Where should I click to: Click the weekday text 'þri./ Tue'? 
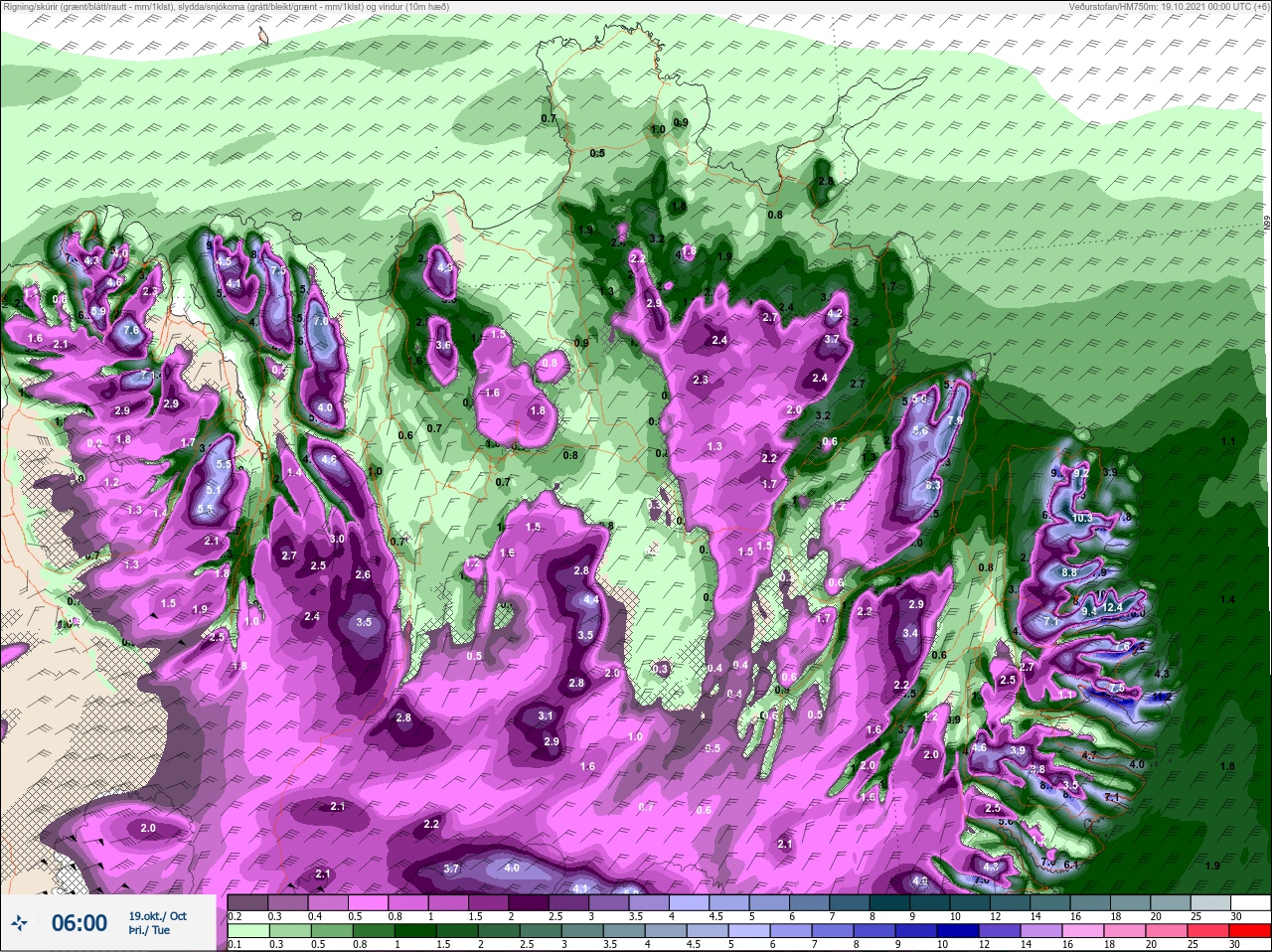coord(149,931)
